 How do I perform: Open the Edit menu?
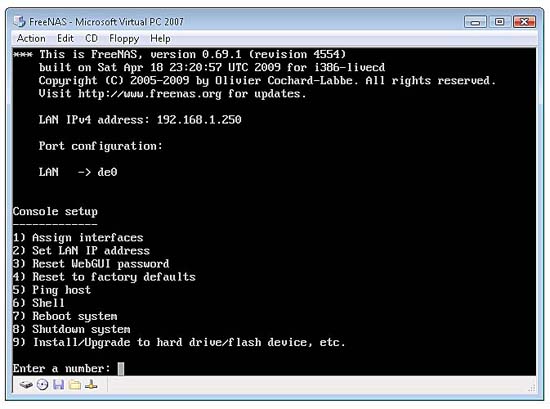tap(66, 38)
